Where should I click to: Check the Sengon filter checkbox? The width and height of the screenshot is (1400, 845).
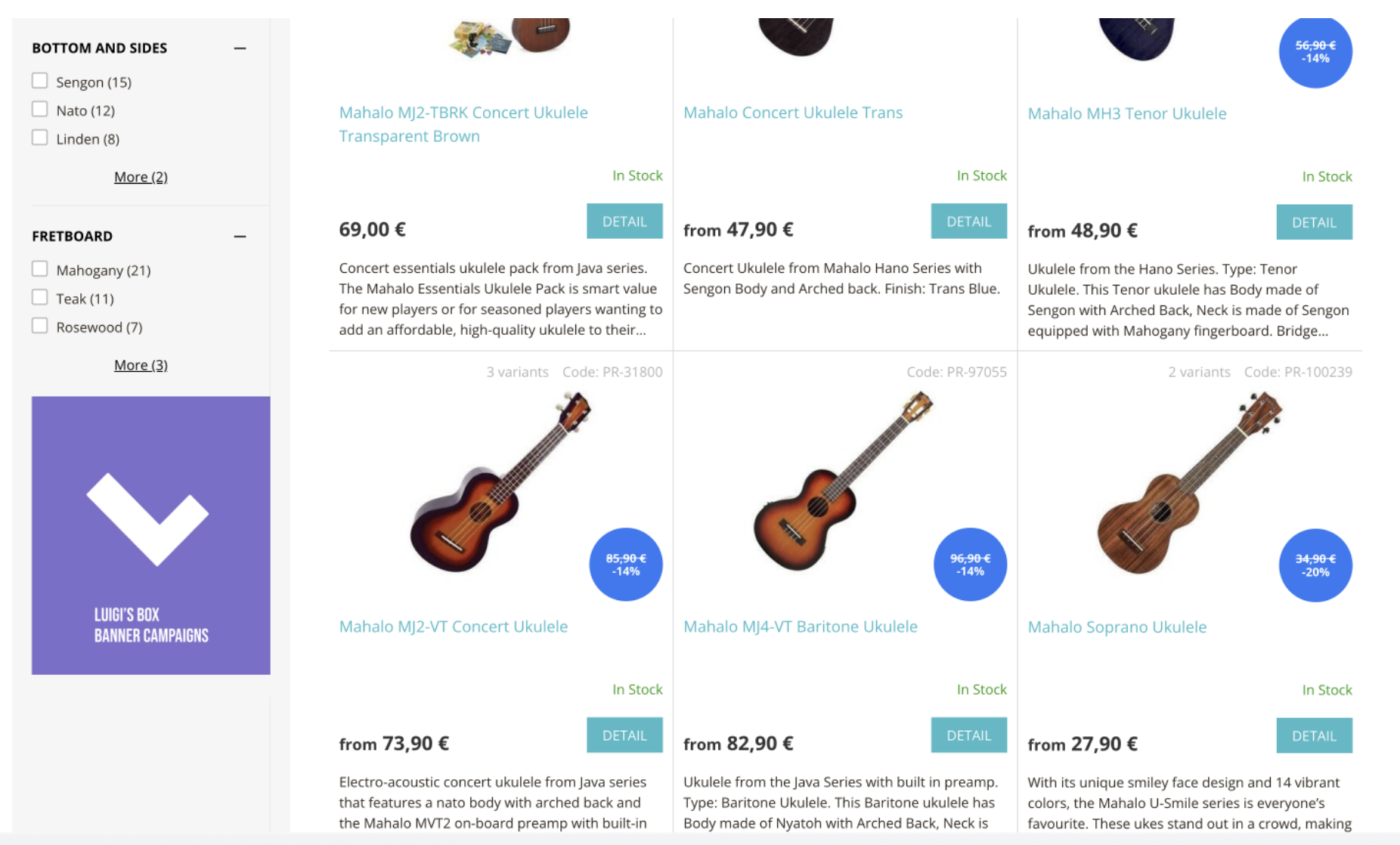tap(40, 81)
